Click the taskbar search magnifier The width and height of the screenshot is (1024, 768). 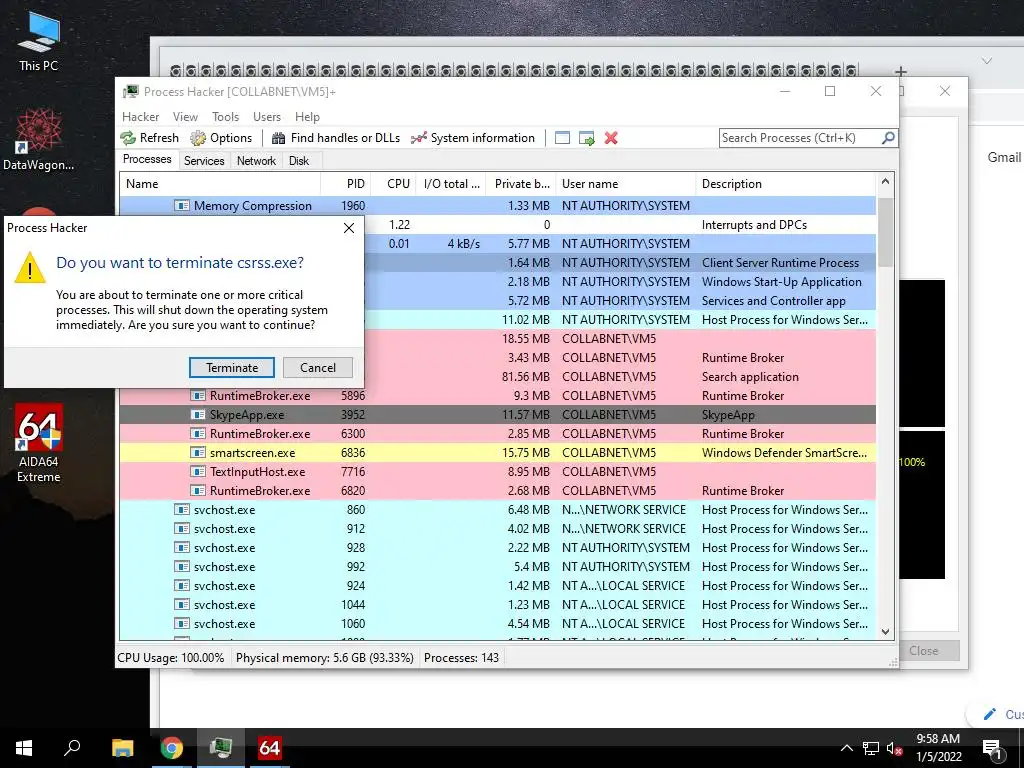(72, 748)
